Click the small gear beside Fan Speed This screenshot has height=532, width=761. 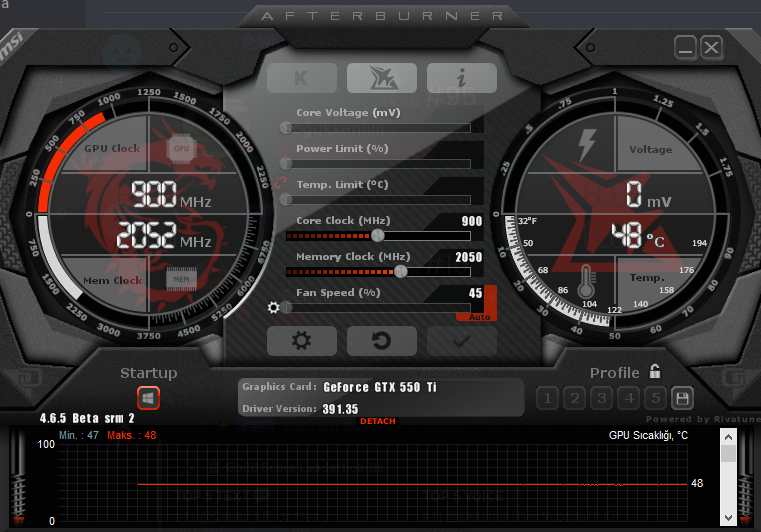click(274, 308)
